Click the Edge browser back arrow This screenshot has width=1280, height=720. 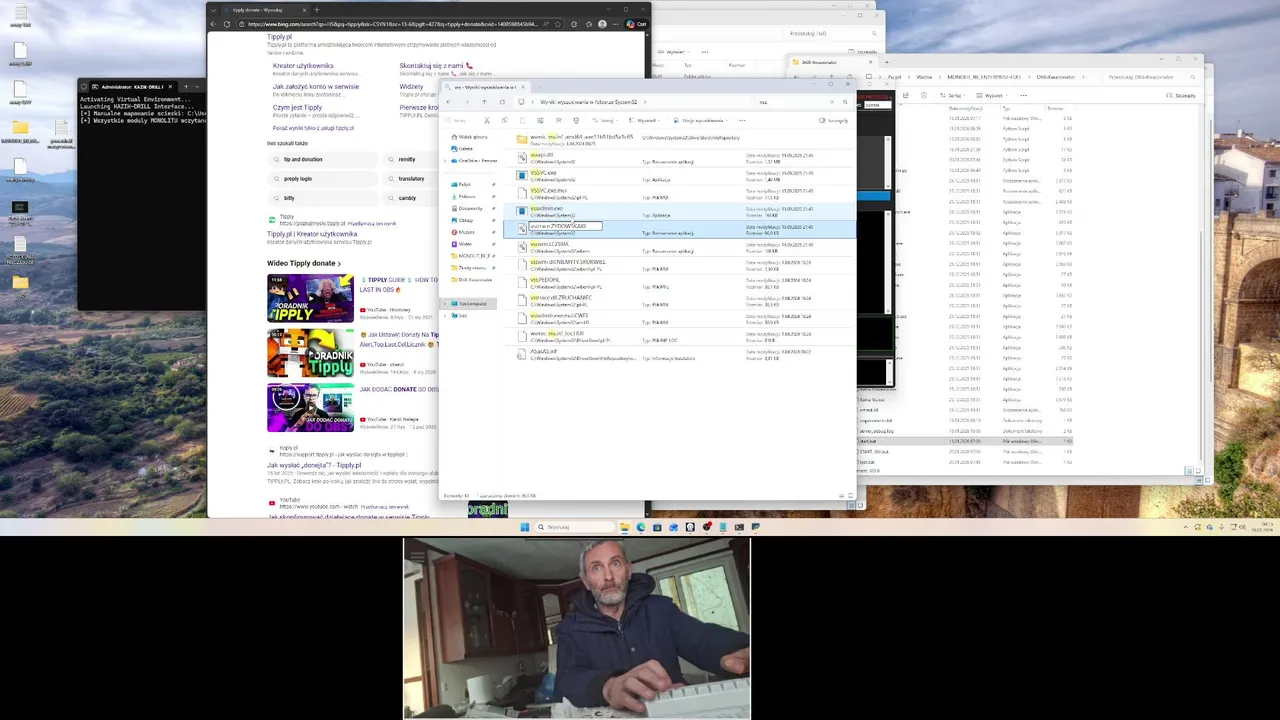point(213,24)
